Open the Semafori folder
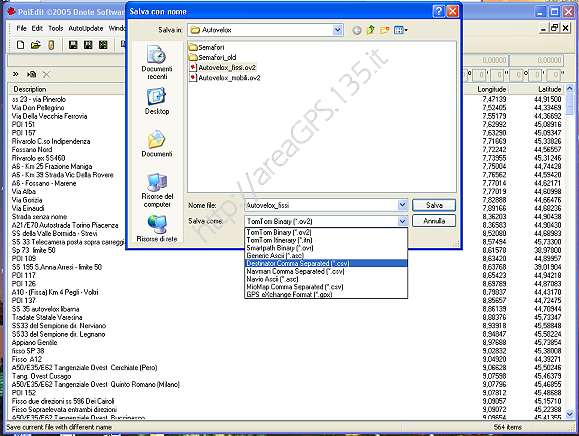The image size is (579, 436). (206, 47)
